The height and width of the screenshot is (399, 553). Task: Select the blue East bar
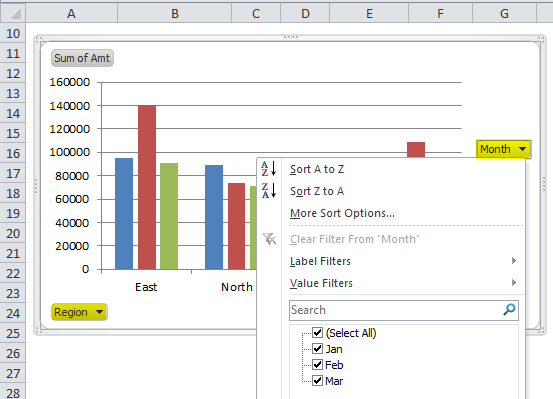coord(124,214)
